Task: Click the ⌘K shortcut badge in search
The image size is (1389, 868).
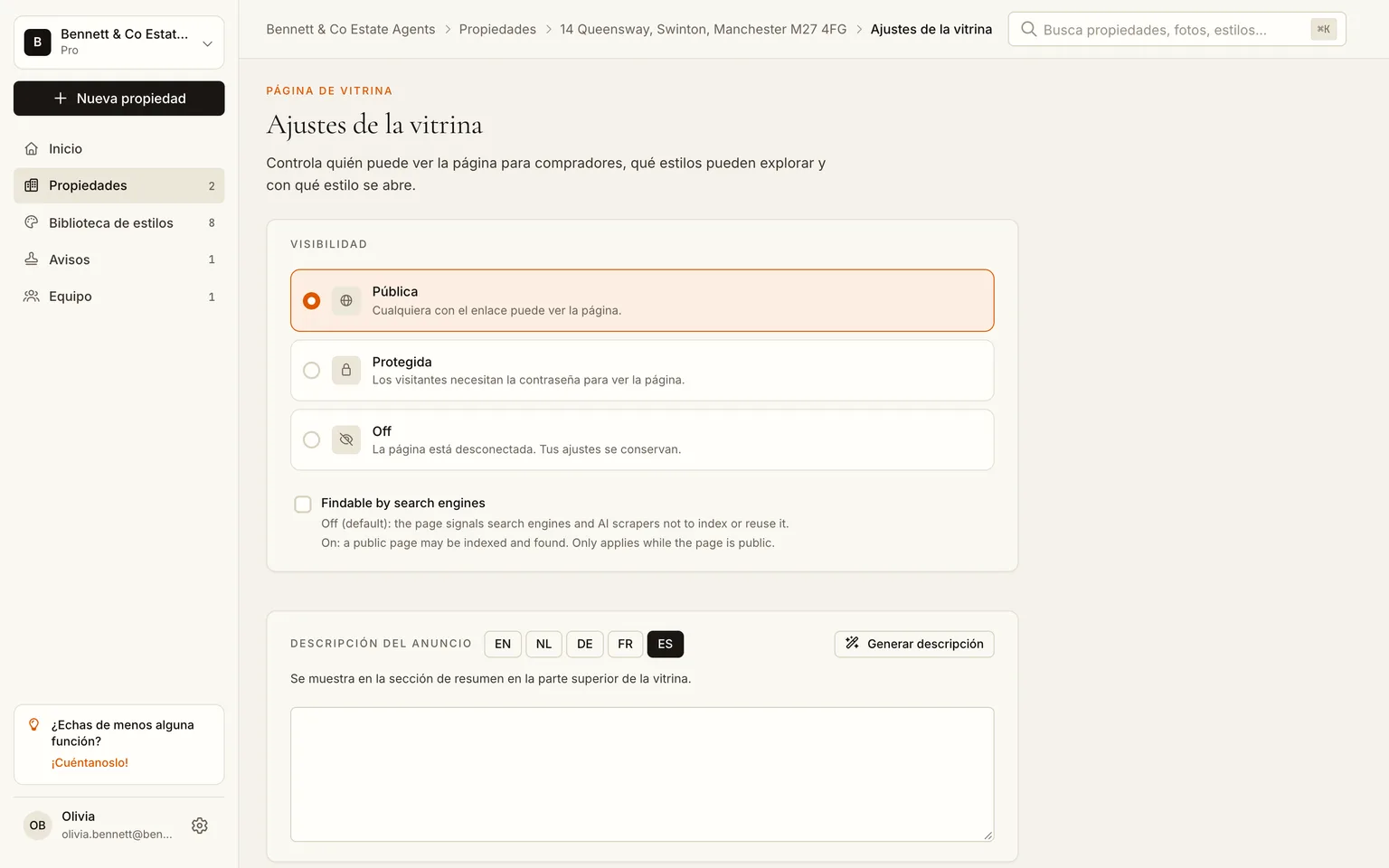Action: coord(1324,29)
